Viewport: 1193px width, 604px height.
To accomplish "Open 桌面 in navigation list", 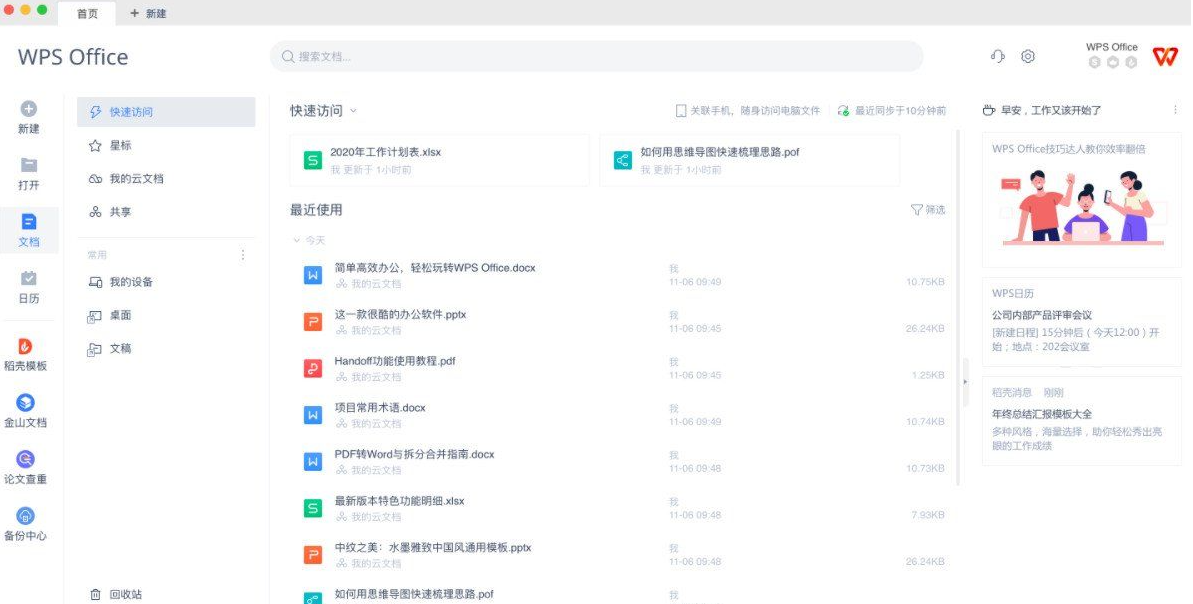I will tap(166, 315).
